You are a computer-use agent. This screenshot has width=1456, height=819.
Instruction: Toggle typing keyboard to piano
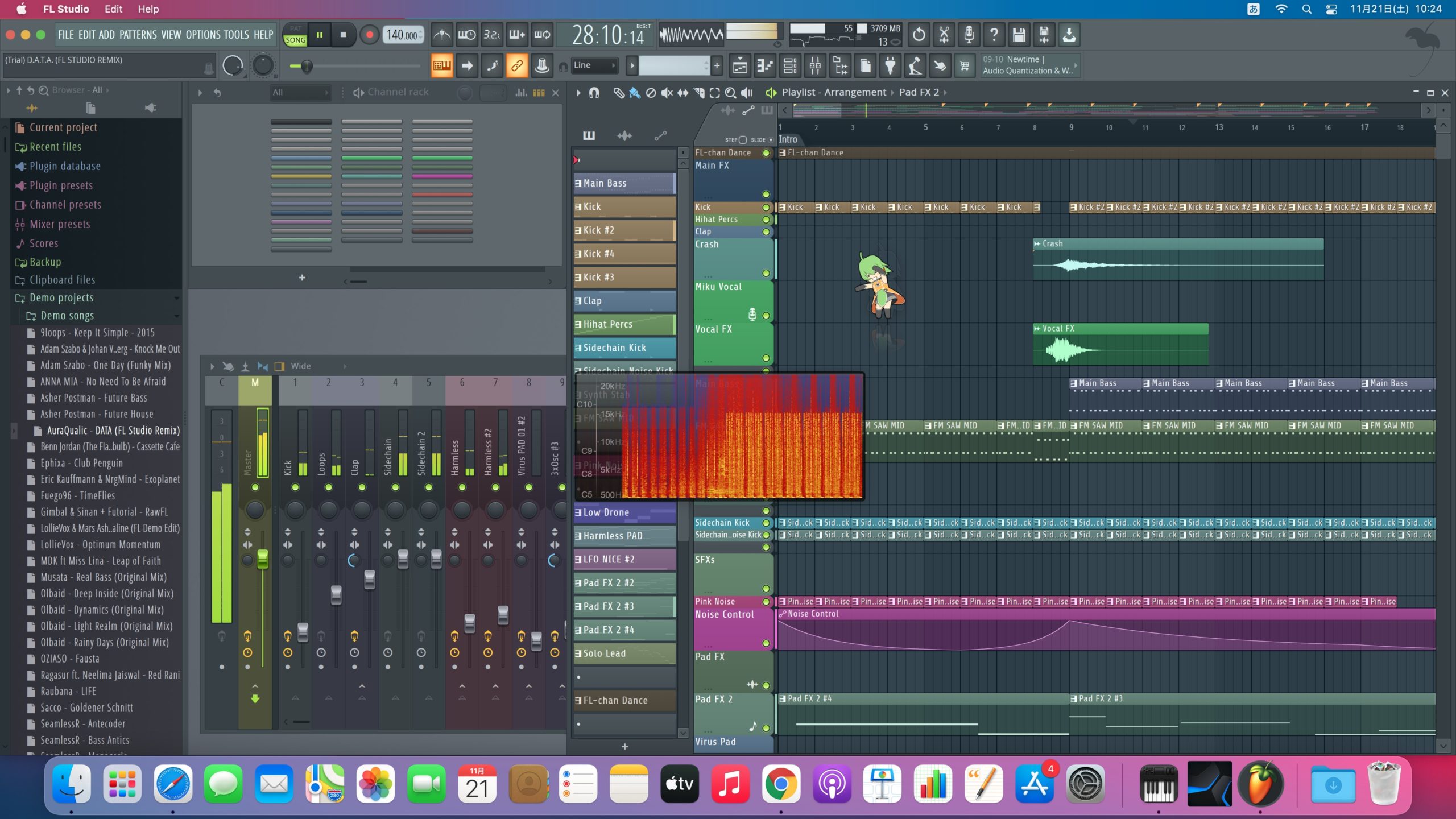[442, 66]
